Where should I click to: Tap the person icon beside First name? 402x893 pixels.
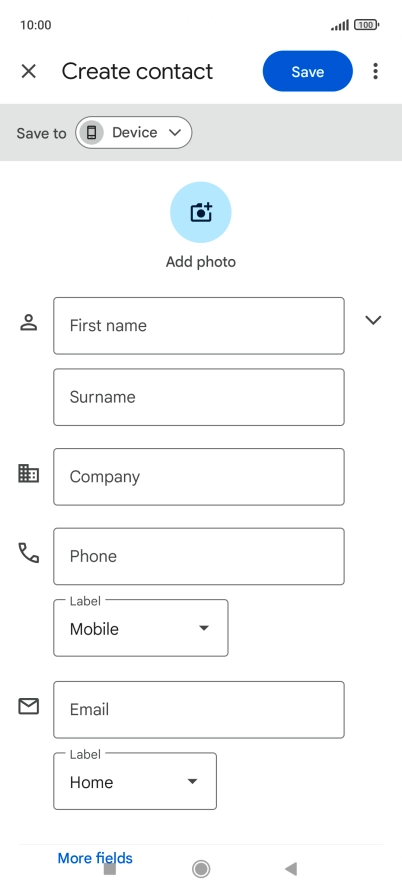(28, 322)
